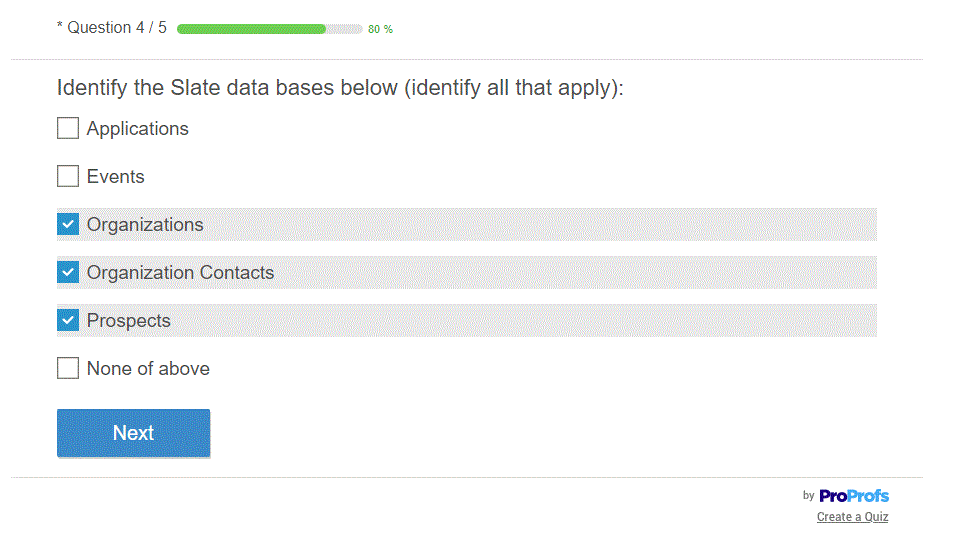Viewport: 970px width, 549px height.
Task: Open the Create a Quiz link
Action: [x=852, y=517]
